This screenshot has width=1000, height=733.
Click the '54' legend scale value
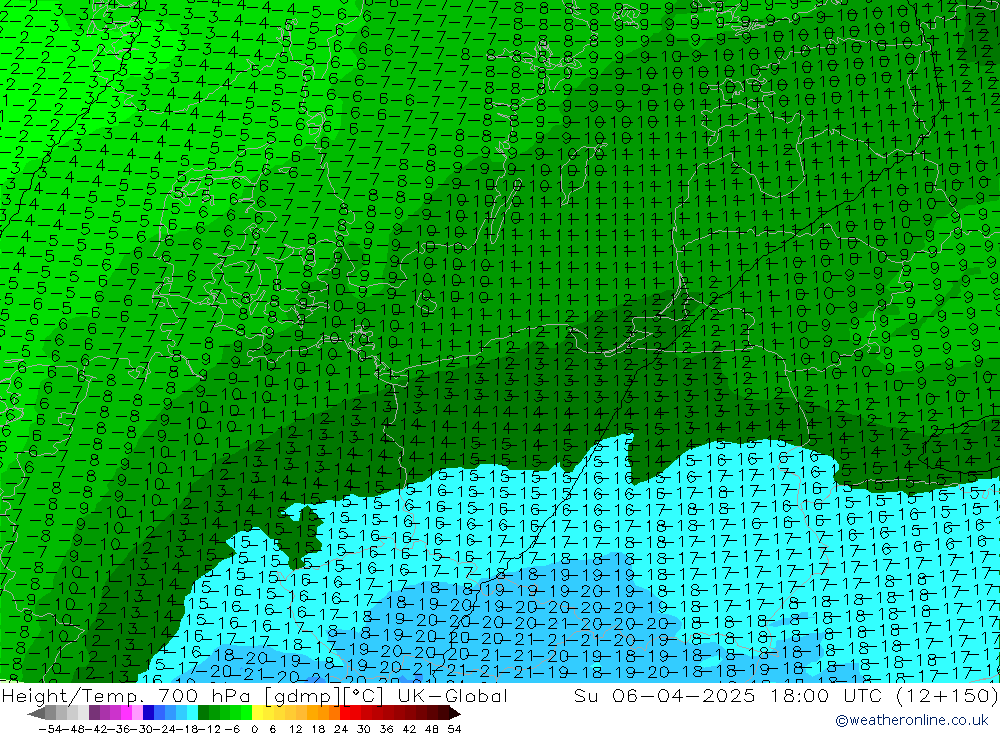pos(454,729)
